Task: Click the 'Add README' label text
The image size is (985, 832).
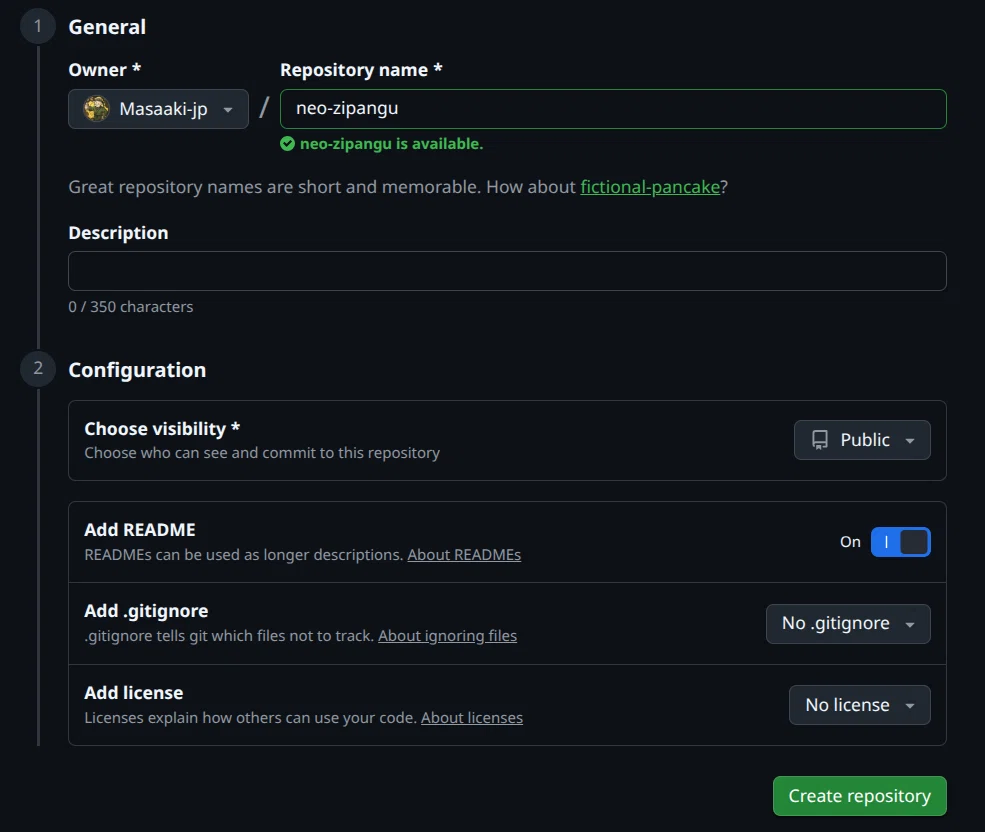Action: 139,530
